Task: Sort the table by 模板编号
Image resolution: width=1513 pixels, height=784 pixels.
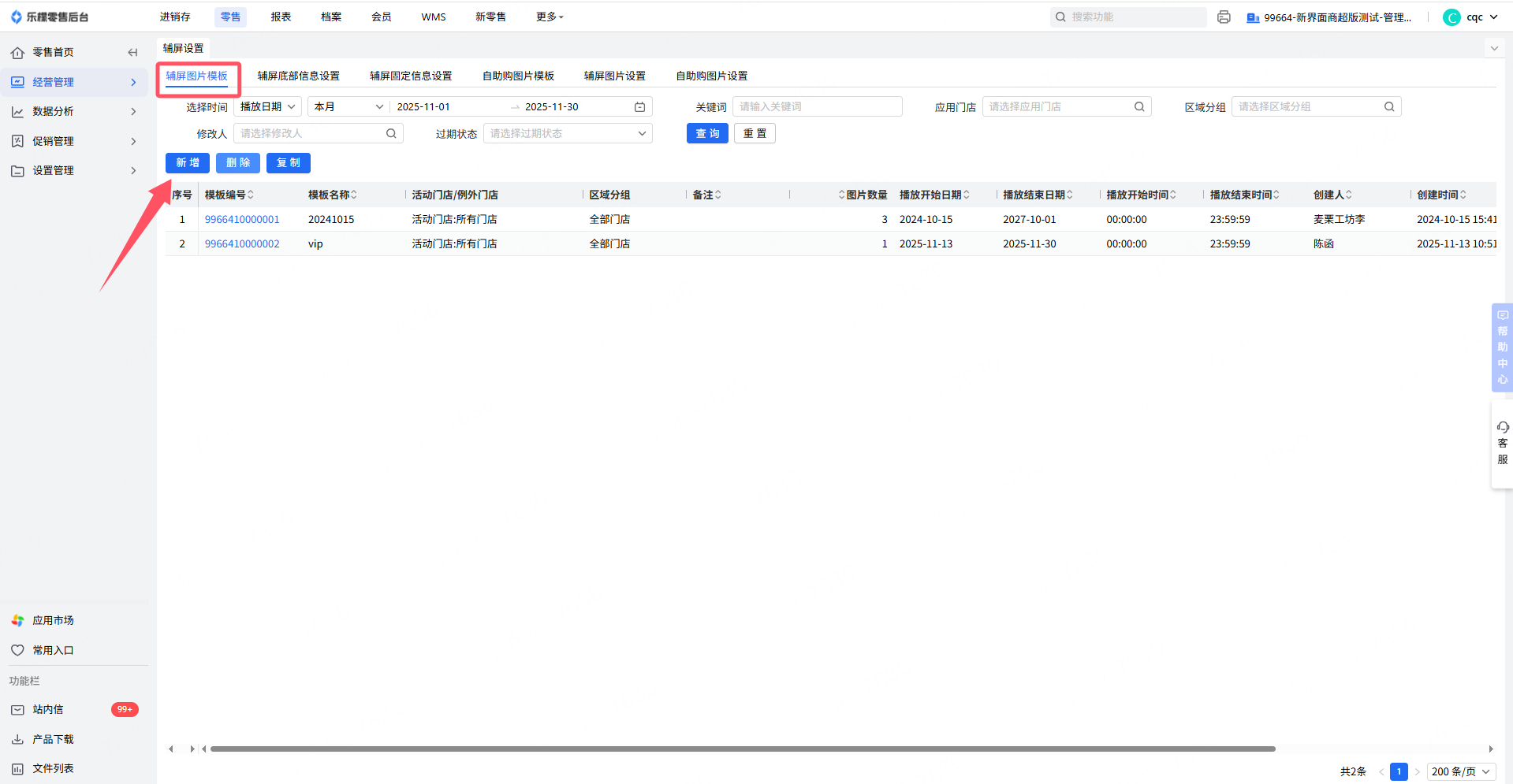Action: click(x=251, y=195)
